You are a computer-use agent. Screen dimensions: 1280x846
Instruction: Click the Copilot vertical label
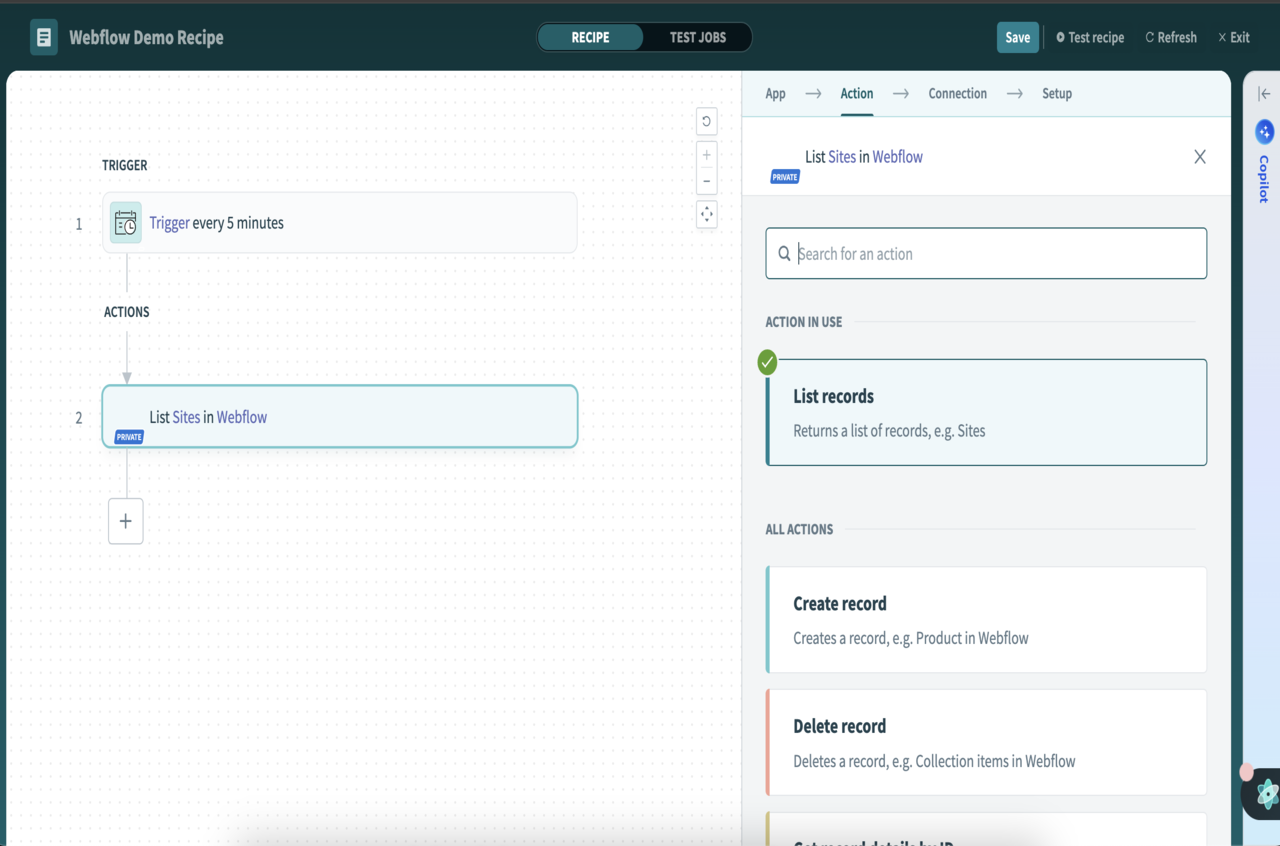1264,179
